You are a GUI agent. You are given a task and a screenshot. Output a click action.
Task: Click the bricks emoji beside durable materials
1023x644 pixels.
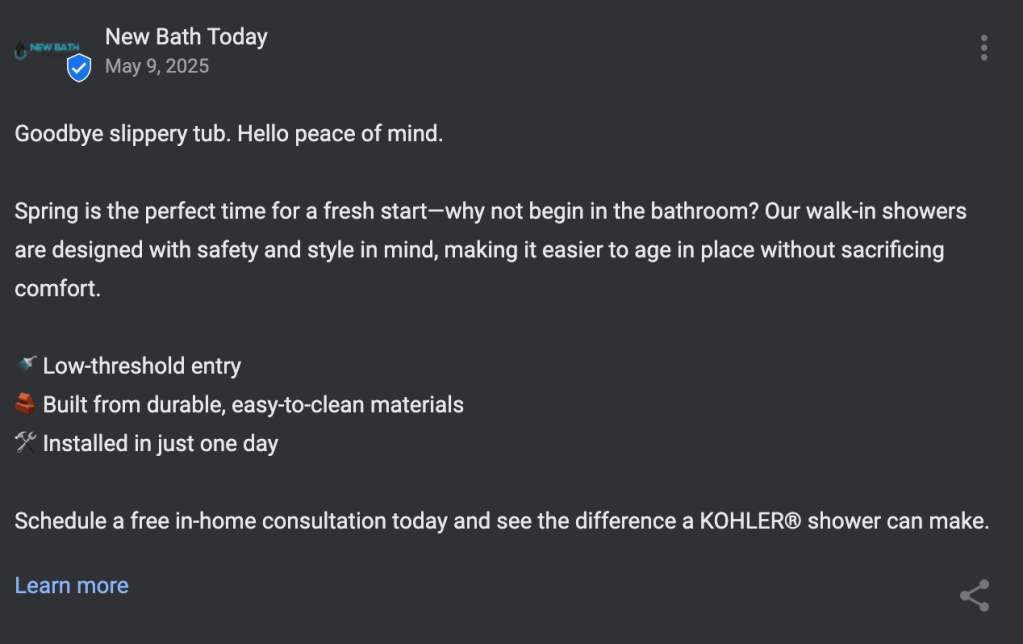[26, 404]
